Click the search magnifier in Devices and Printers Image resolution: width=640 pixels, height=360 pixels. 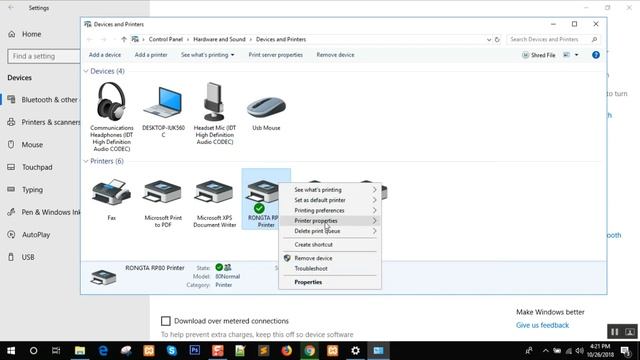594,40
